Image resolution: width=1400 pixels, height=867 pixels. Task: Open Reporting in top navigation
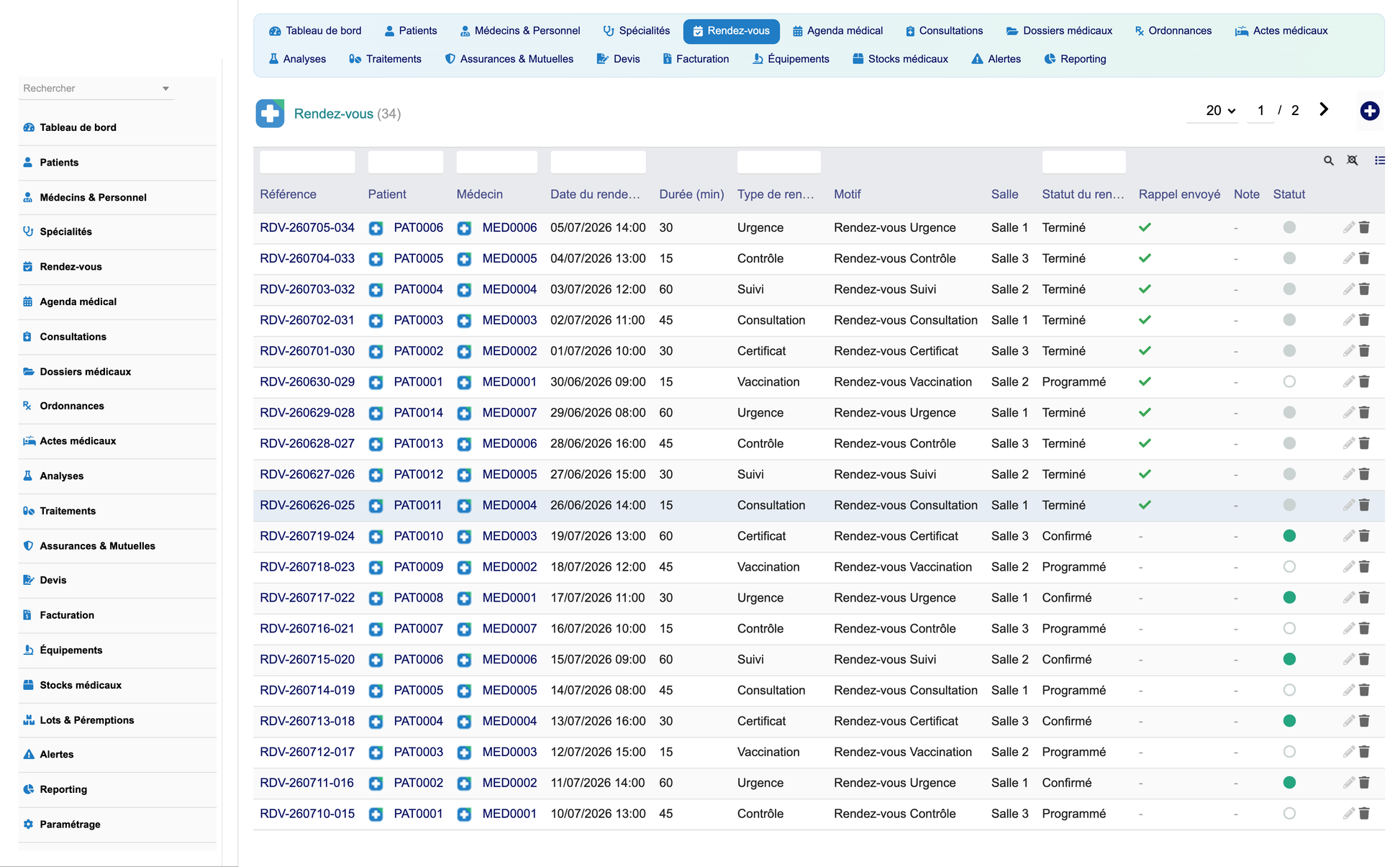pos(1075,59)
